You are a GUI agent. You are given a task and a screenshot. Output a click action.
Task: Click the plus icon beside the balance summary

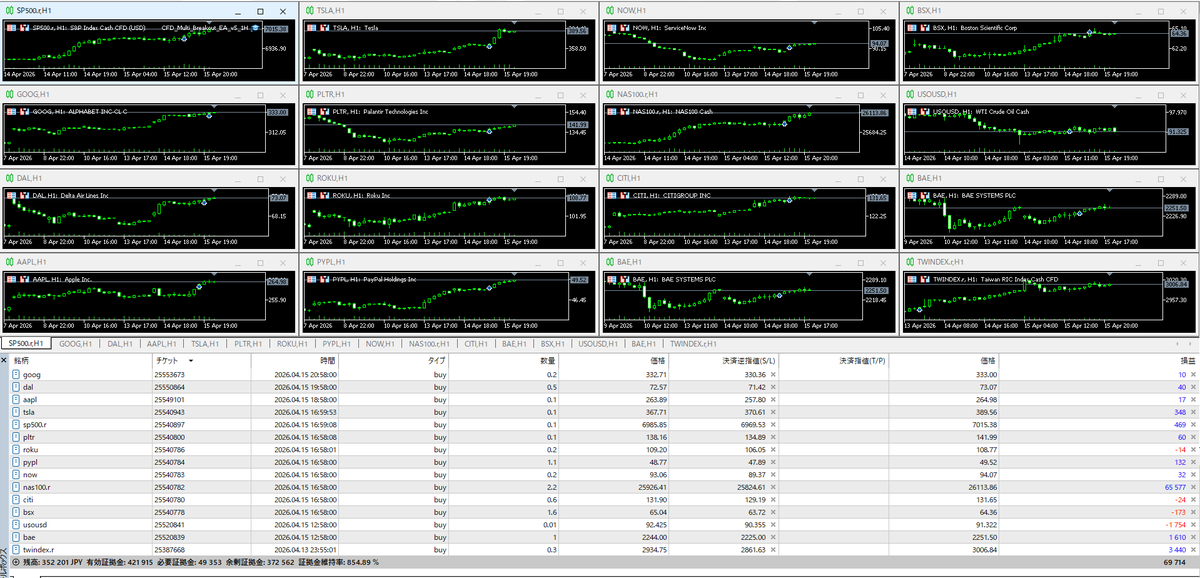(16, 562)
